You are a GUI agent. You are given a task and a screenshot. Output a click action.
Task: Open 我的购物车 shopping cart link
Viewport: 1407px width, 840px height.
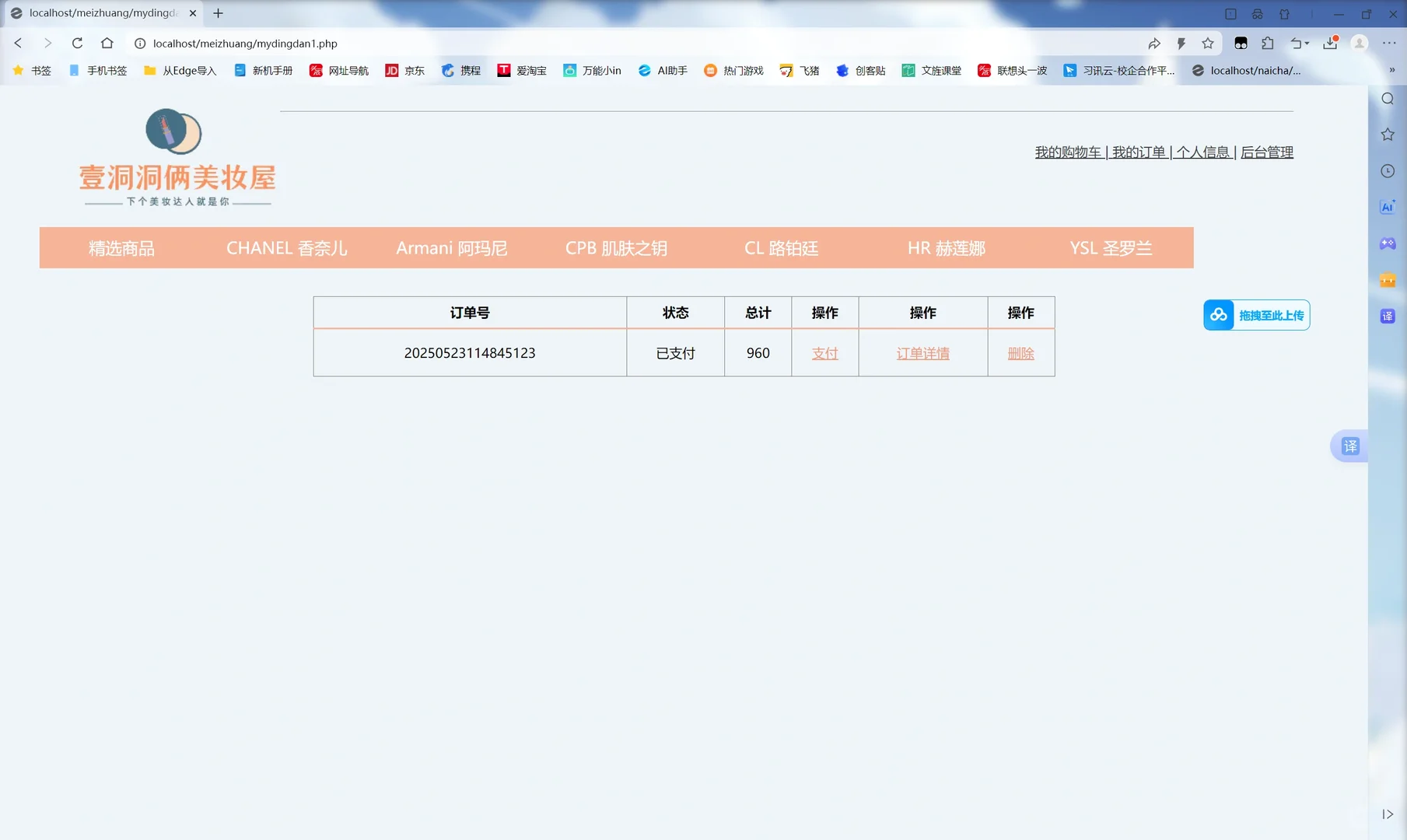(1068, 152)
